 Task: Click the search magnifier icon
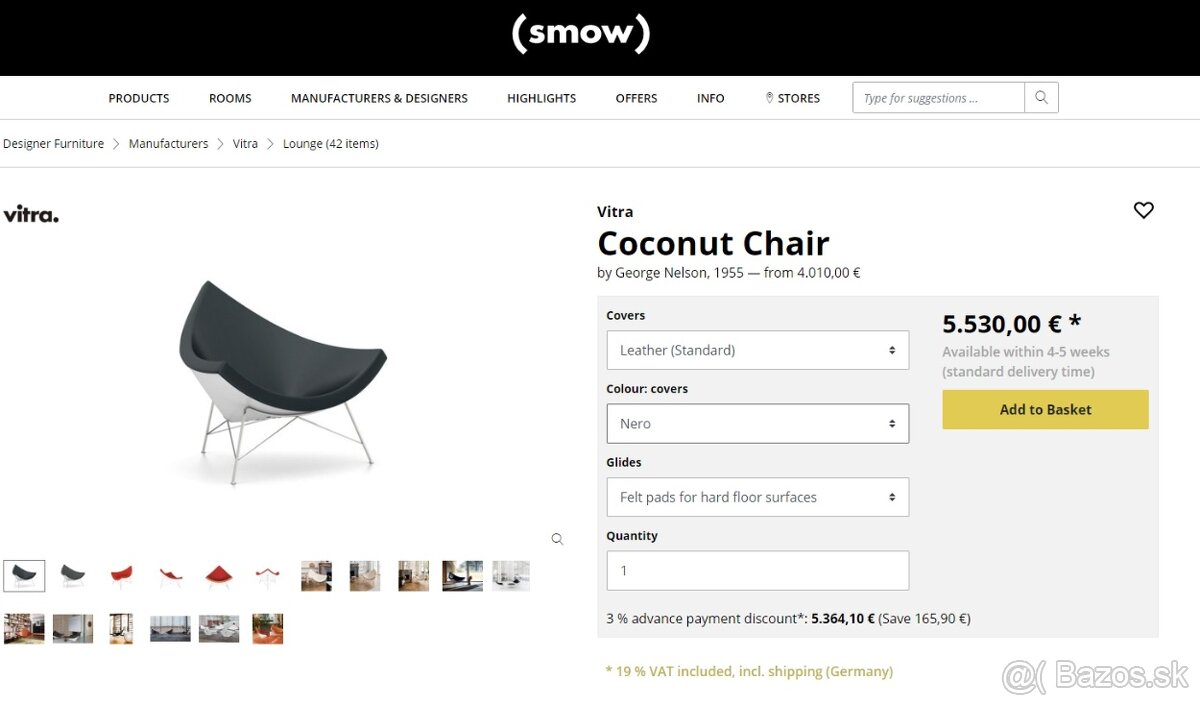click(1040, 97)
